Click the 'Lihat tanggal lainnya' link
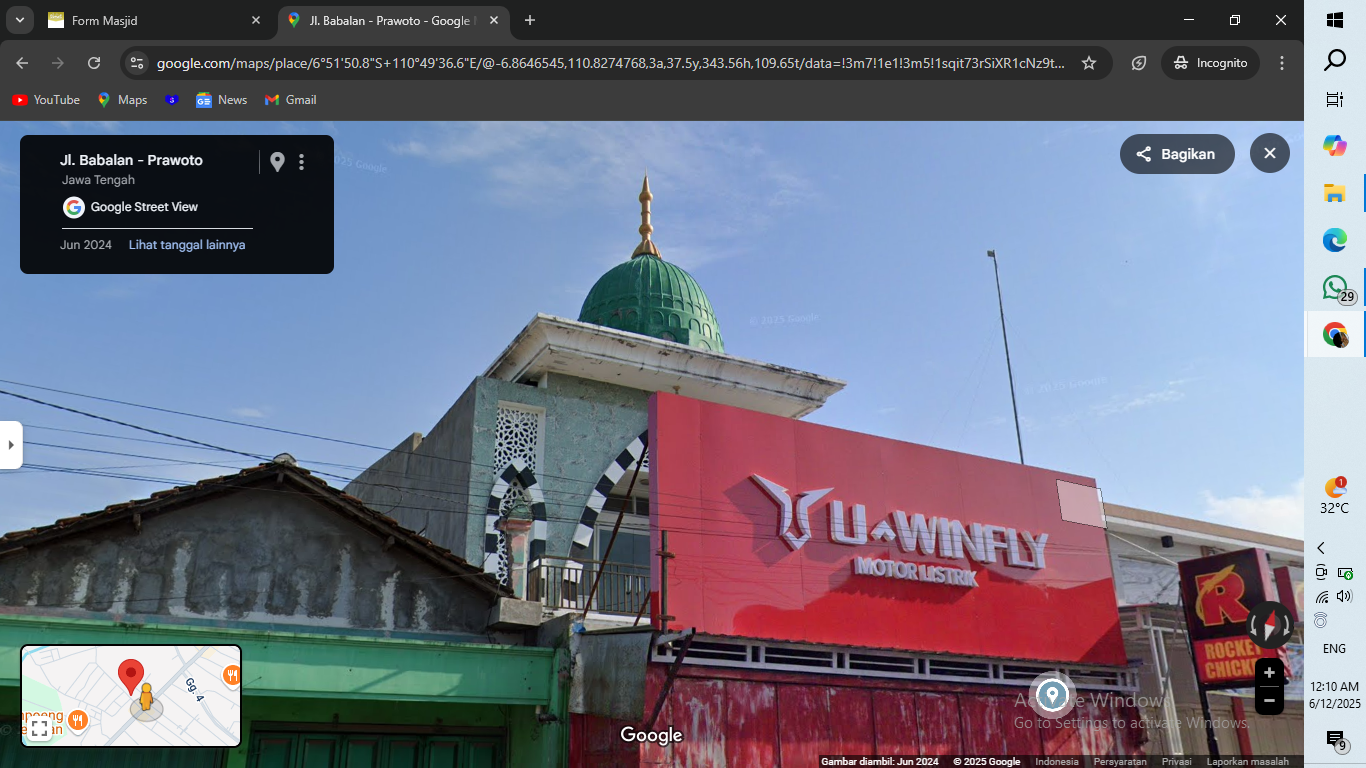 pos(187,245)
